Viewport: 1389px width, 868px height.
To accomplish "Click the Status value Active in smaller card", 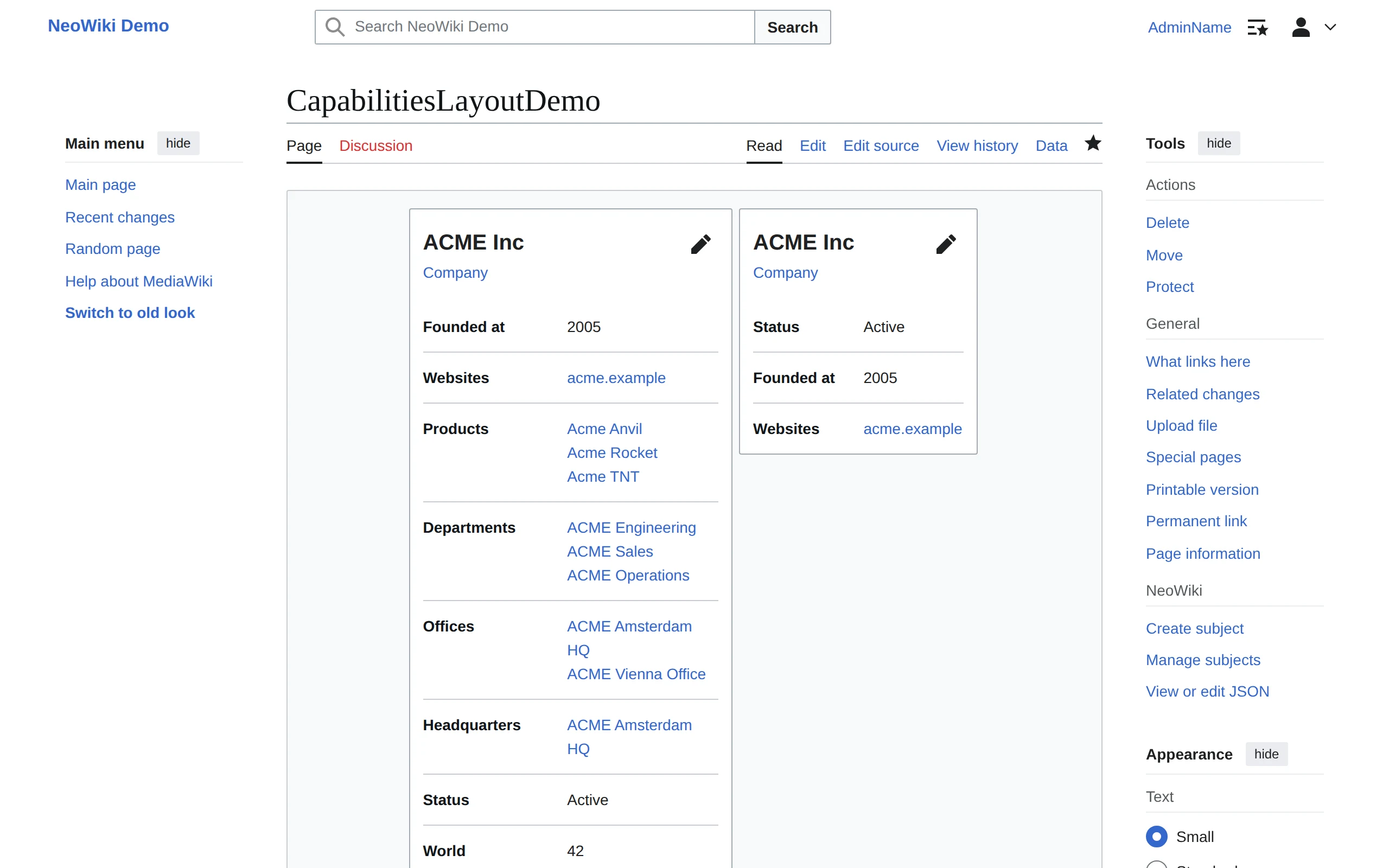I will [884, 327].
